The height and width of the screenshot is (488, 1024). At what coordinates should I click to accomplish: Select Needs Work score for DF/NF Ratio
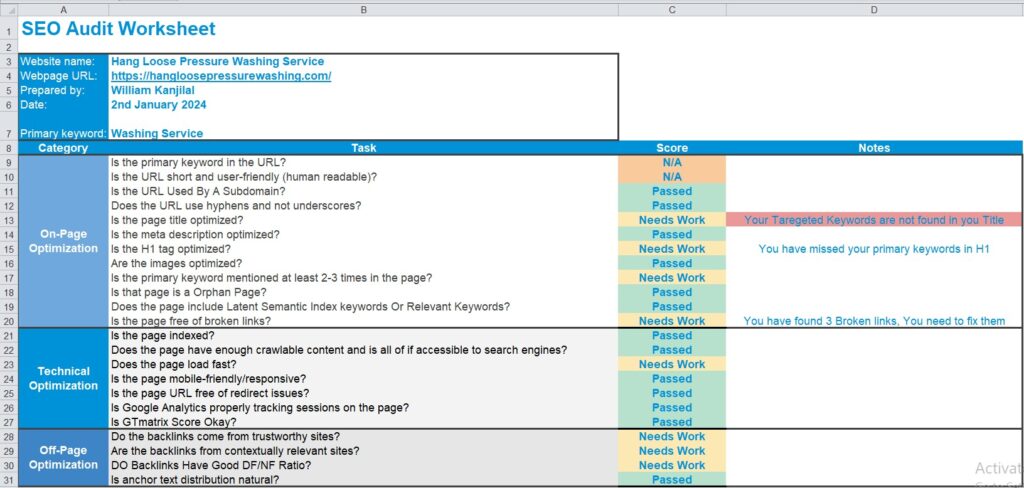[x=672, y=465]
